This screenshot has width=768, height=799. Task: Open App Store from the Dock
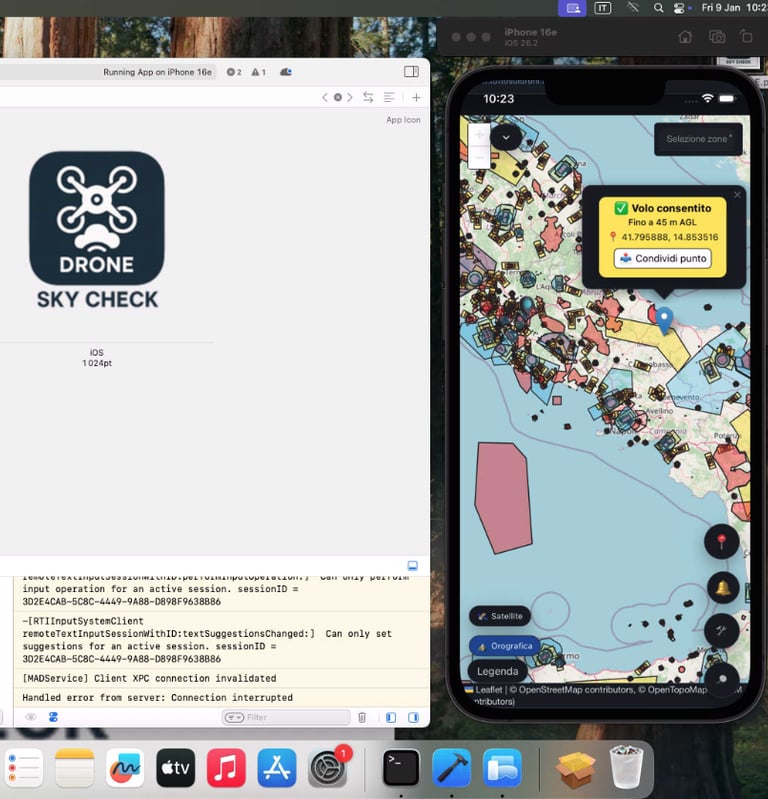point(276,768)
